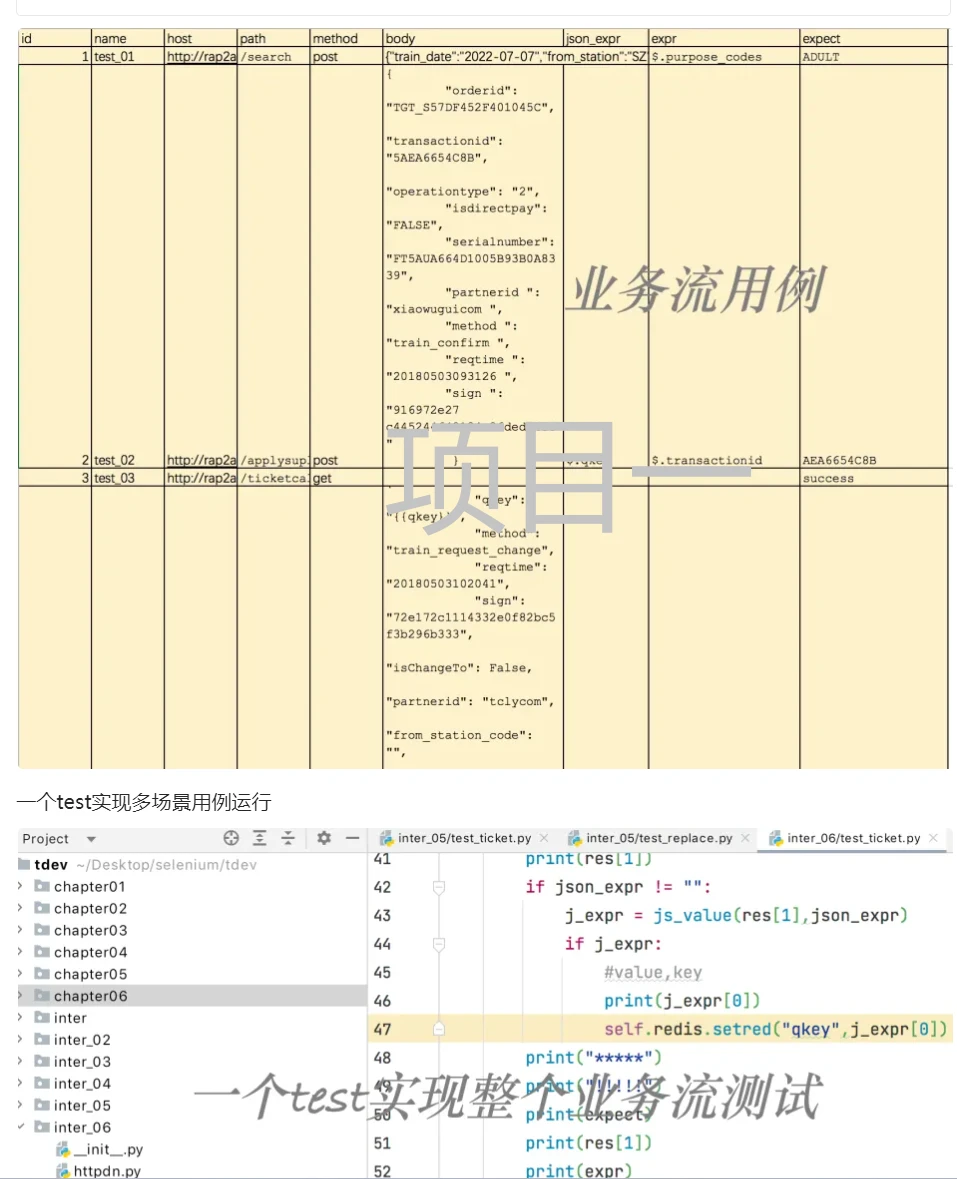Click line number 43 in the gutter
The image size is (957, 1179).
(382, 916)
